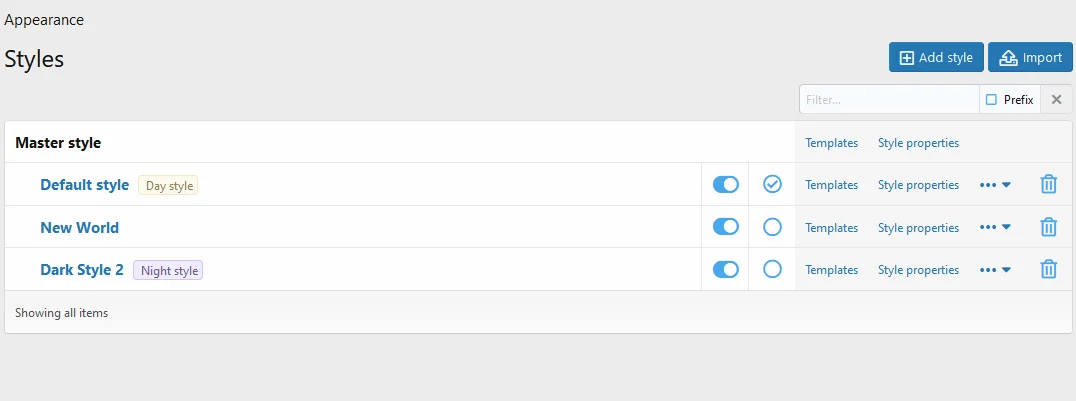Open Dark Style 2 more options dropdown
The height and width of the screenshot is (401, 1076).
point(995,270)
